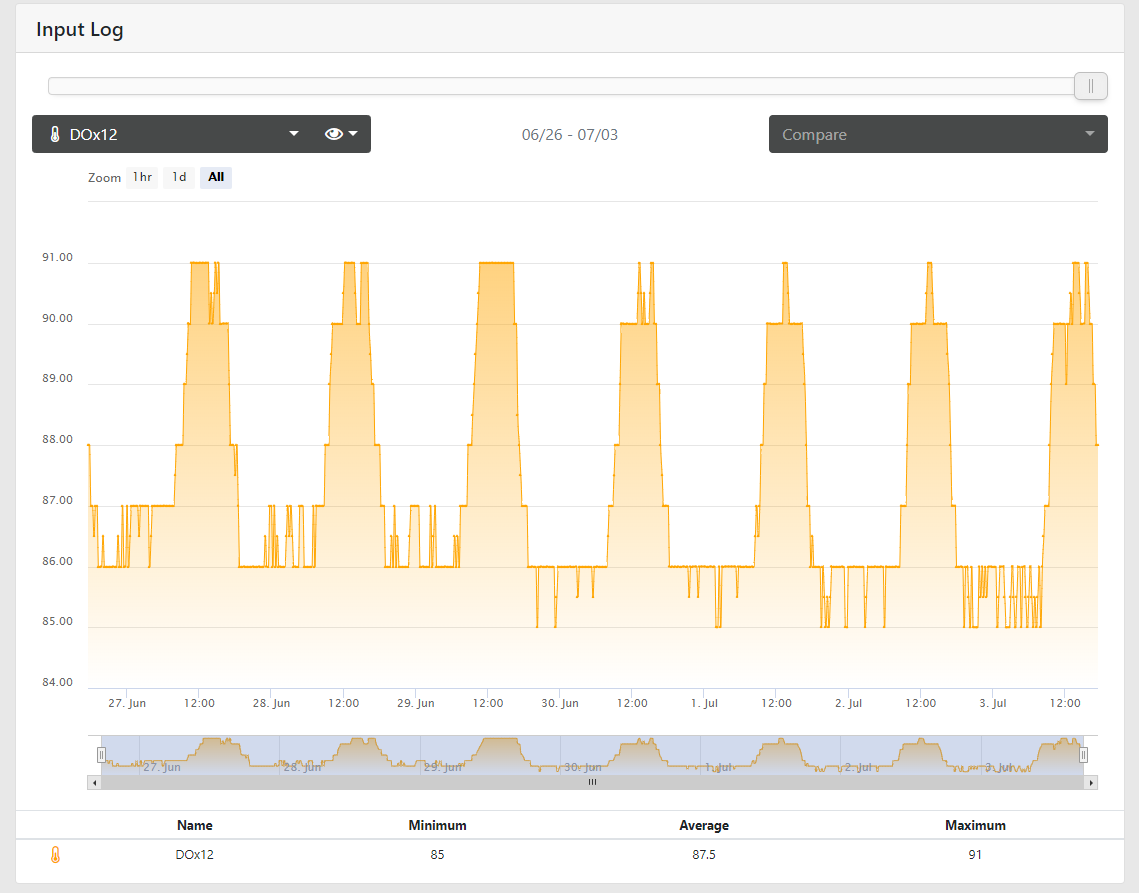
Task: Click the 27. Jun x-axis label
Action: click(127, 703)
